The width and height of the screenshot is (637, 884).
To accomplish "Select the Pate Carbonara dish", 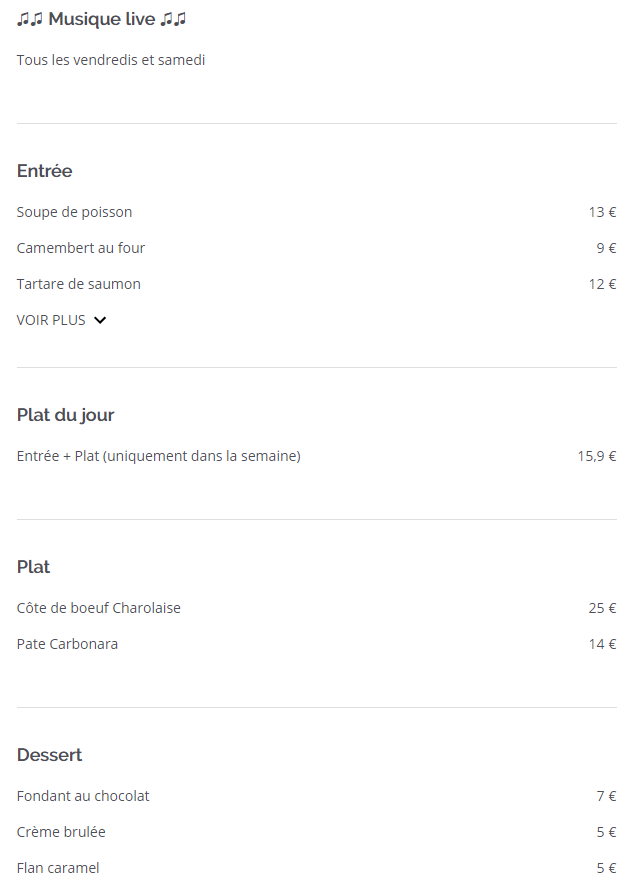I will pos(68,644).
